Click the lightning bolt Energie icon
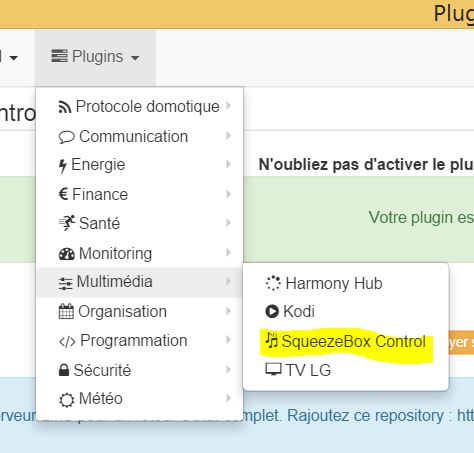 [63, 166]
